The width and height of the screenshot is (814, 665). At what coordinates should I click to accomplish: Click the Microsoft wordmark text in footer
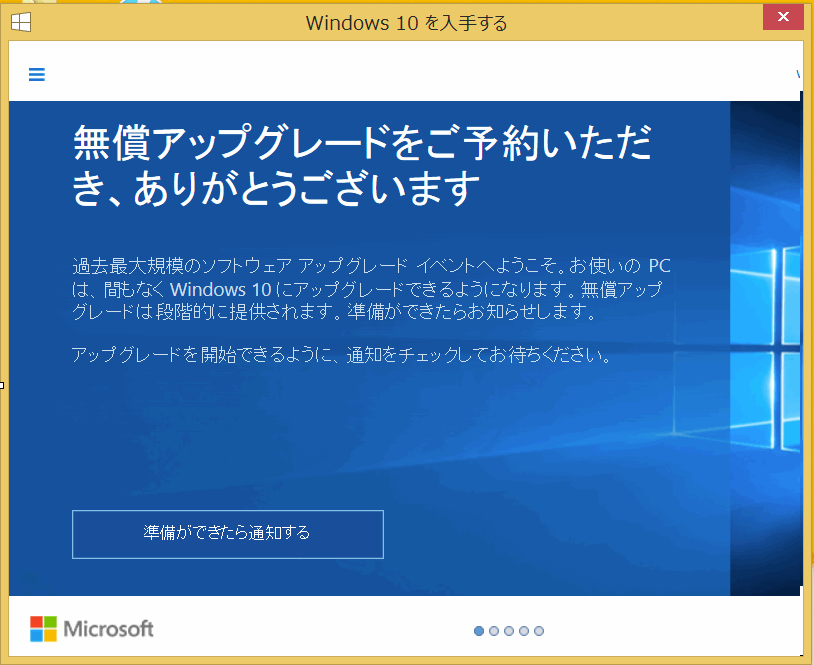[109, 629]
